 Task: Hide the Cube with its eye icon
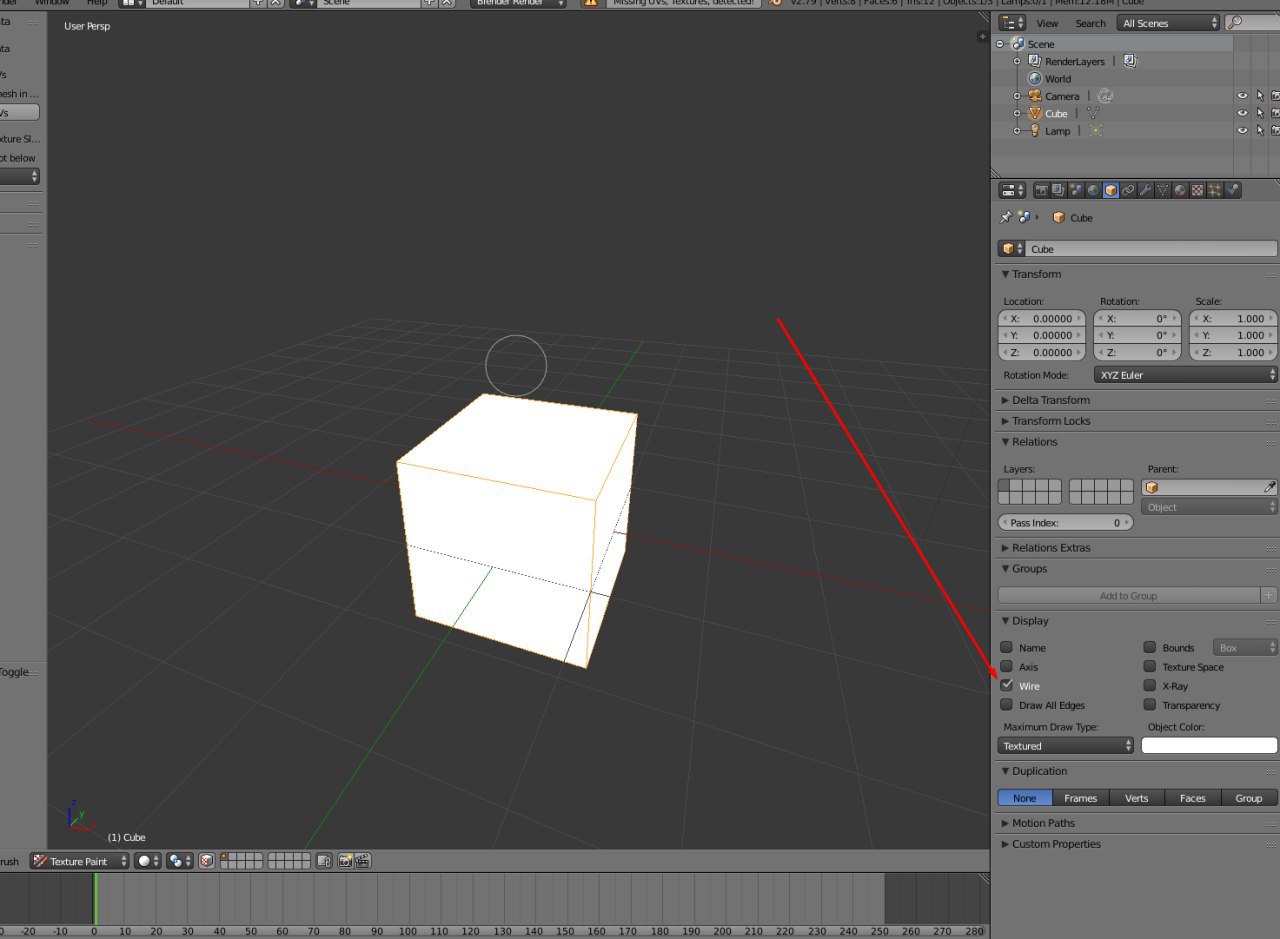1242,113
